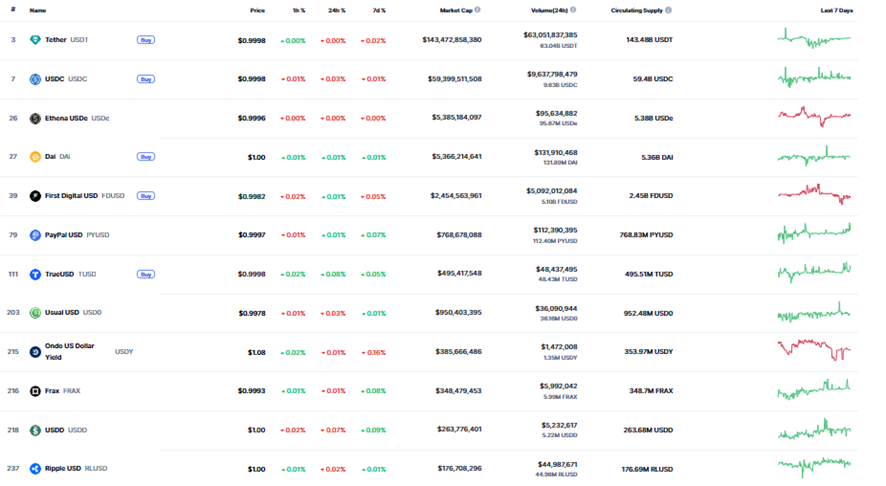Click Buy button next to TrueUSD
This screenshot has width=886, height=486.
tap(146, 274)
